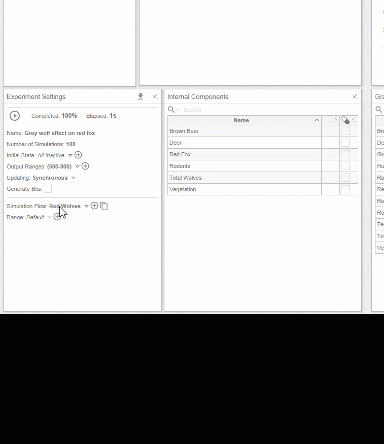This screenshot has height=444, width=384.
Task: Edit the experiment name 'Grey wolf affect on red fox'
Action: [60, 133]
